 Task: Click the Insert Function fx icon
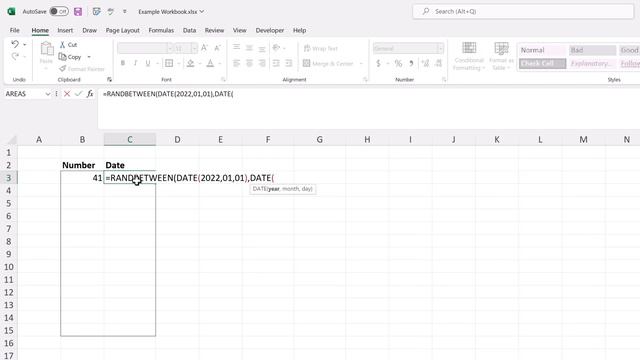(x=90, y=94)
